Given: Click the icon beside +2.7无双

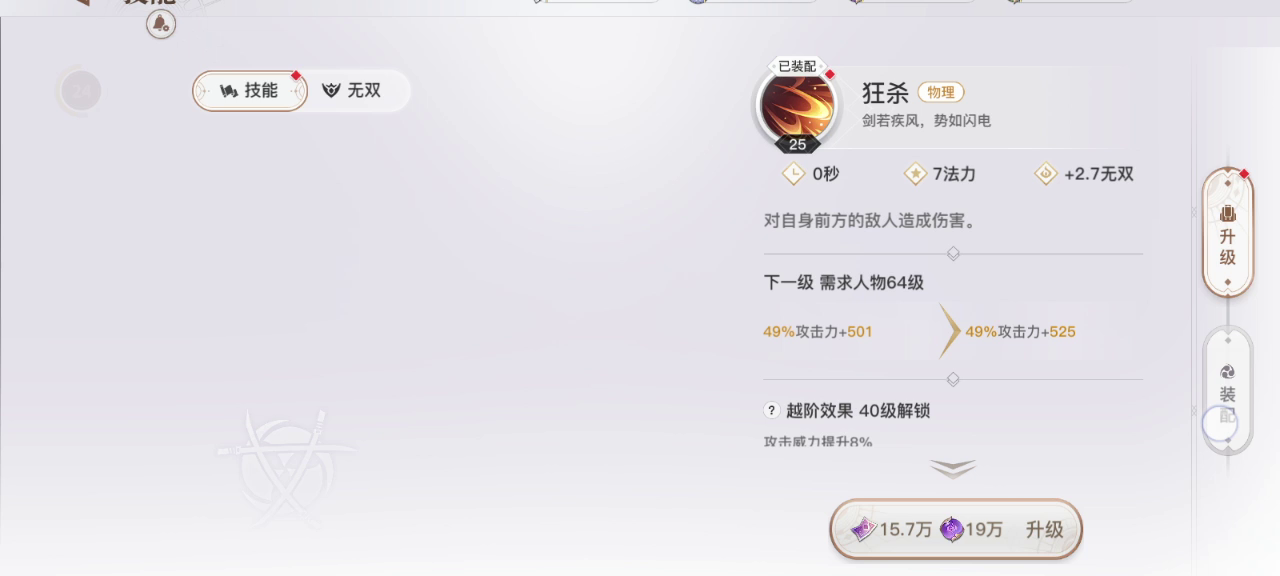Looking at the screenshot, I should pos(1046,174).
